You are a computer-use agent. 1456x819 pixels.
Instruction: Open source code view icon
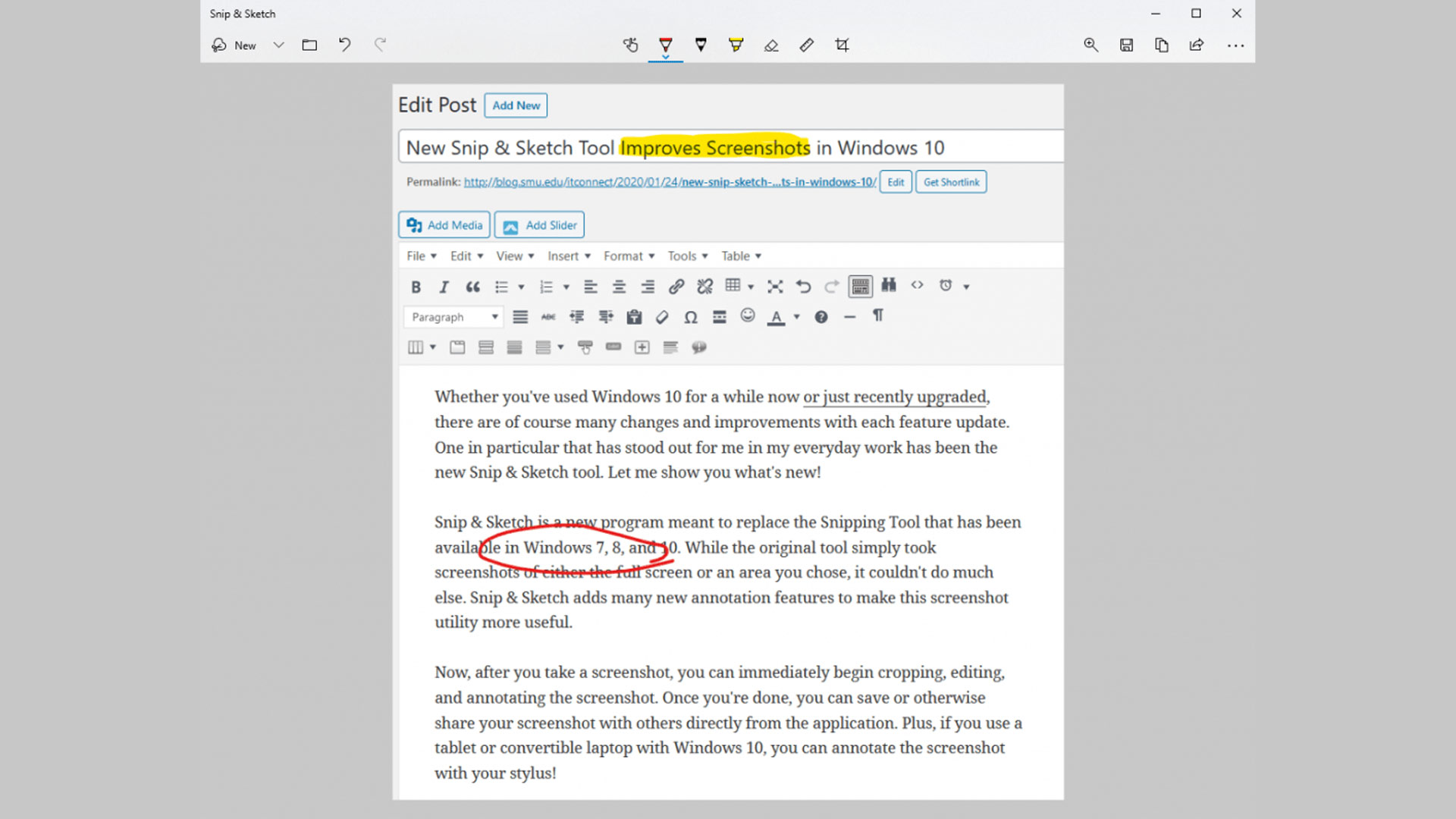918,285
